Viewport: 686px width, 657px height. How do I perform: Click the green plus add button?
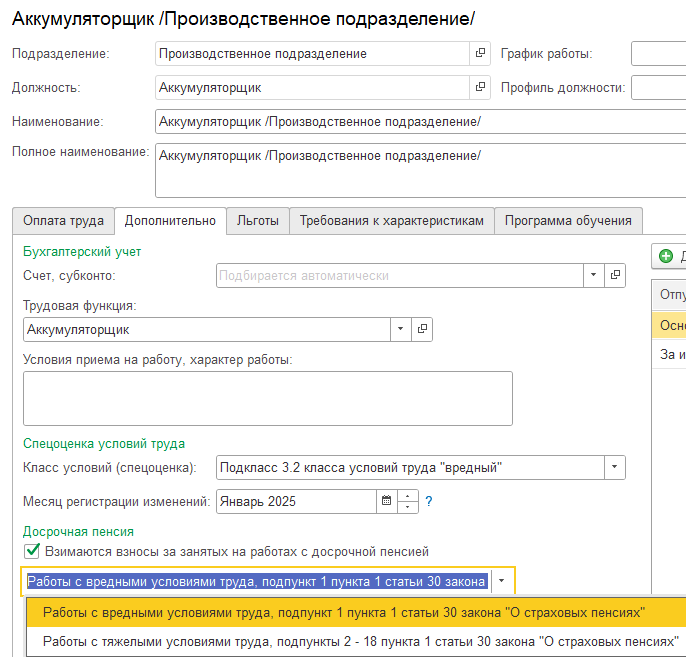click(x=666, y=257)
